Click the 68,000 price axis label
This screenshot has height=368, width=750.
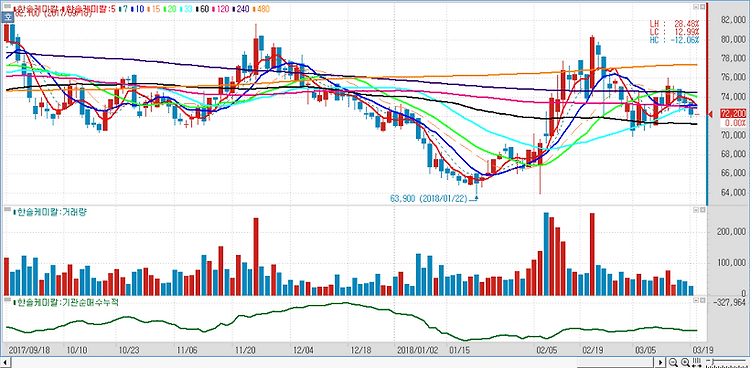[734, 154]
